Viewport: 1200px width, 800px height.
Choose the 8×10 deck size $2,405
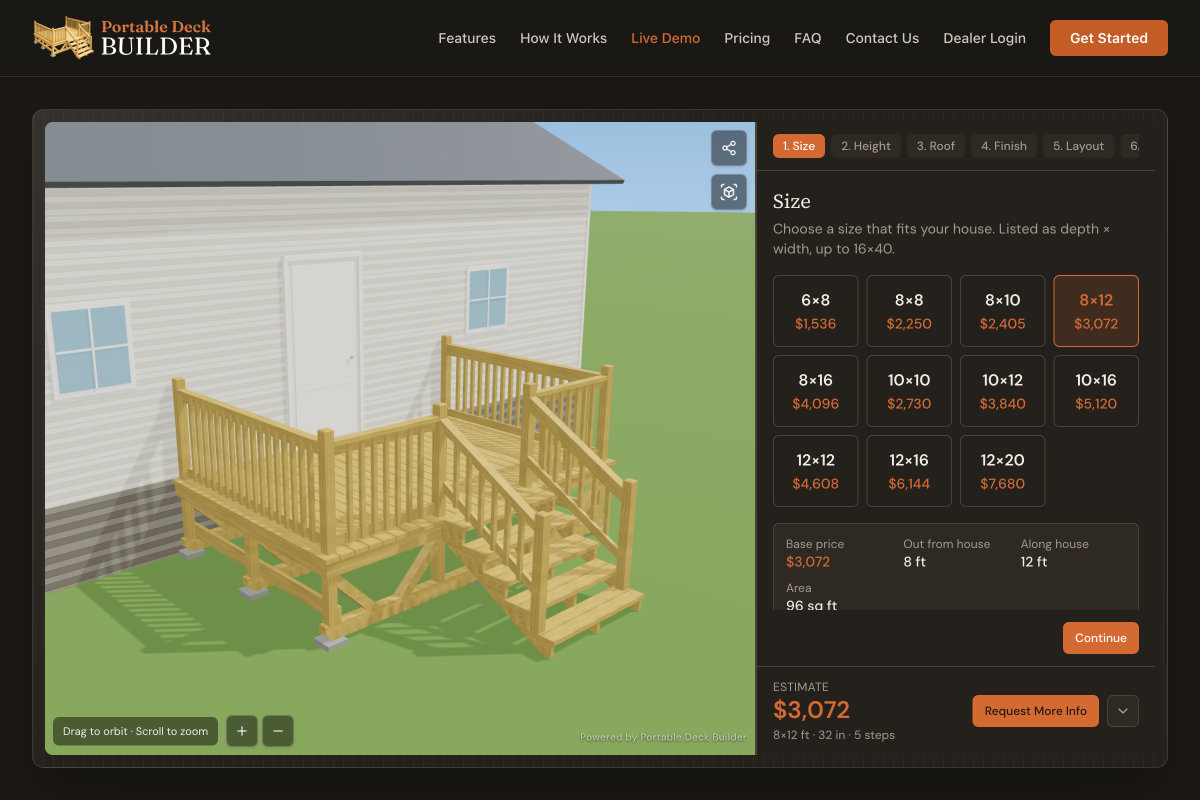click(x=1002, y=311)
